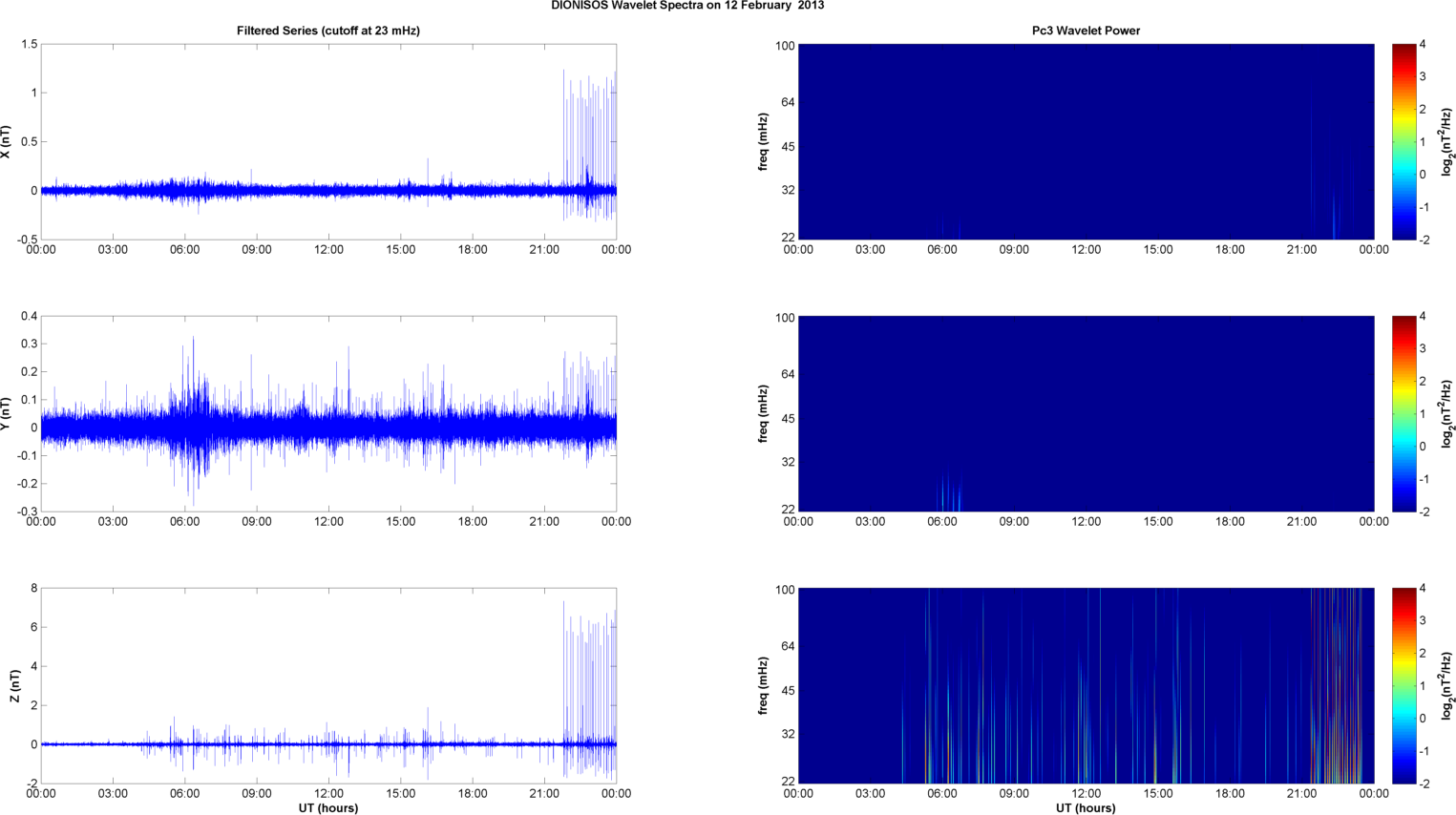This screenshot has width=1456, height=815.
Task: Click the X component filtered series plot
Action: coord(328,141)
